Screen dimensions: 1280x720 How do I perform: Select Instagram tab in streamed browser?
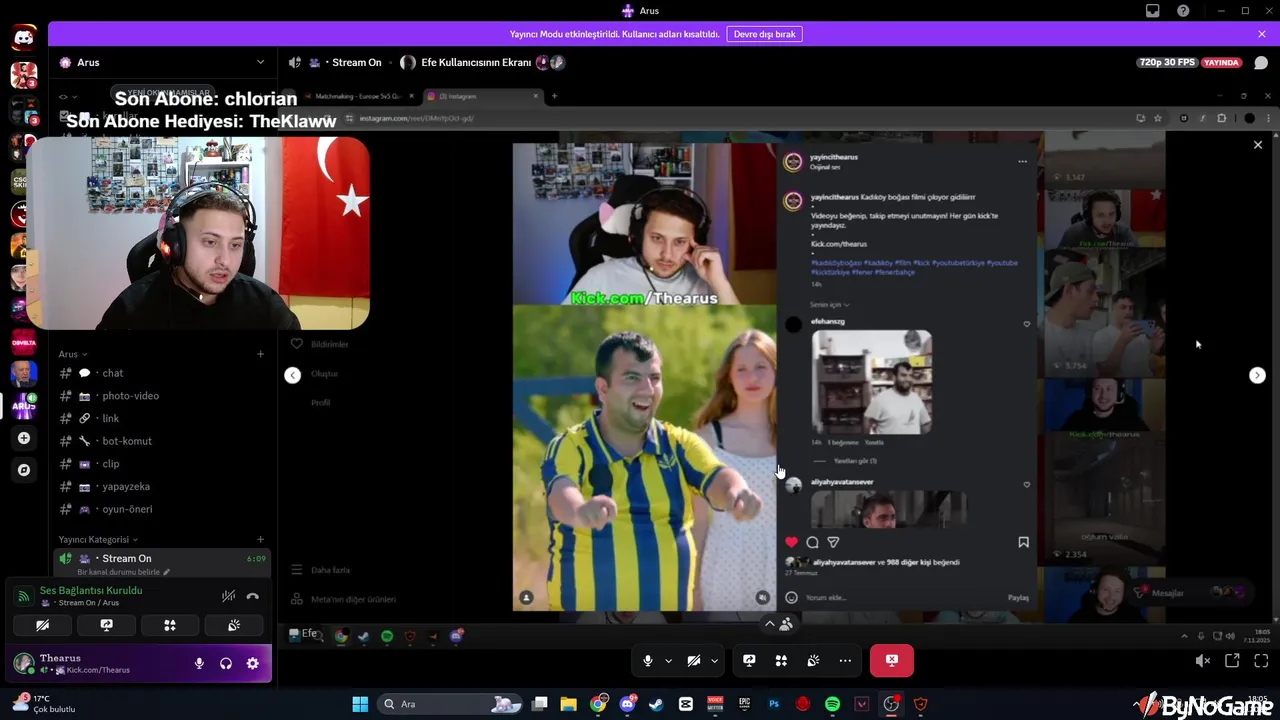pos(481,96)
